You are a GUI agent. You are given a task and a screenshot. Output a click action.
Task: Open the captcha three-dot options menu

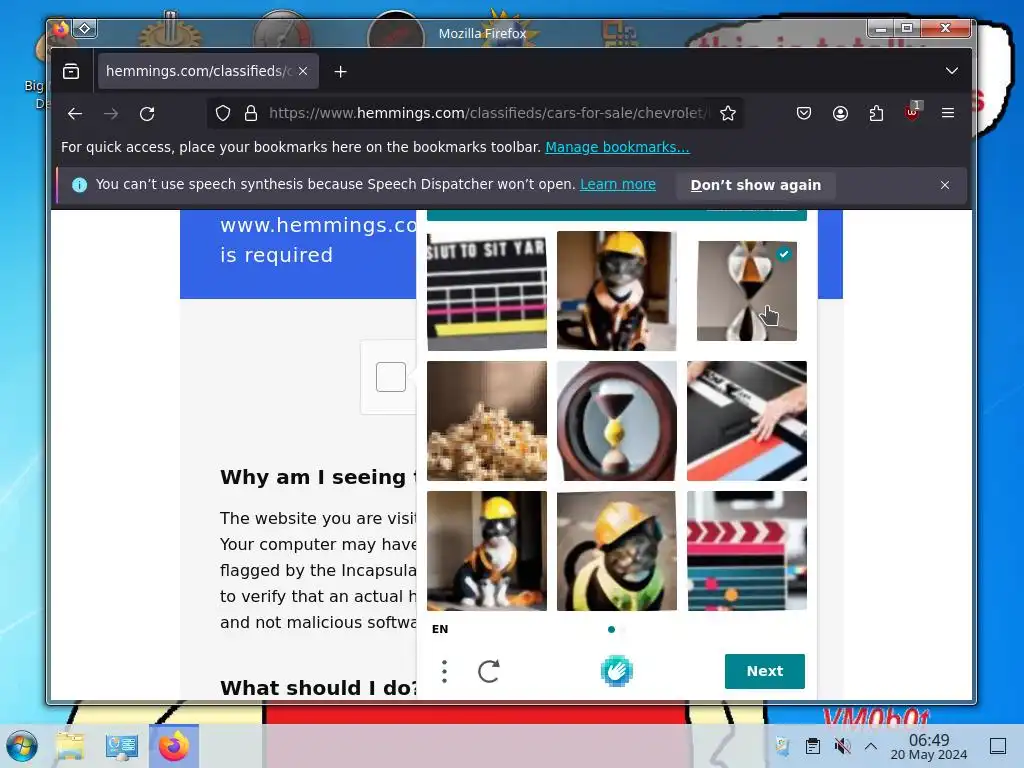pos(444,671)
